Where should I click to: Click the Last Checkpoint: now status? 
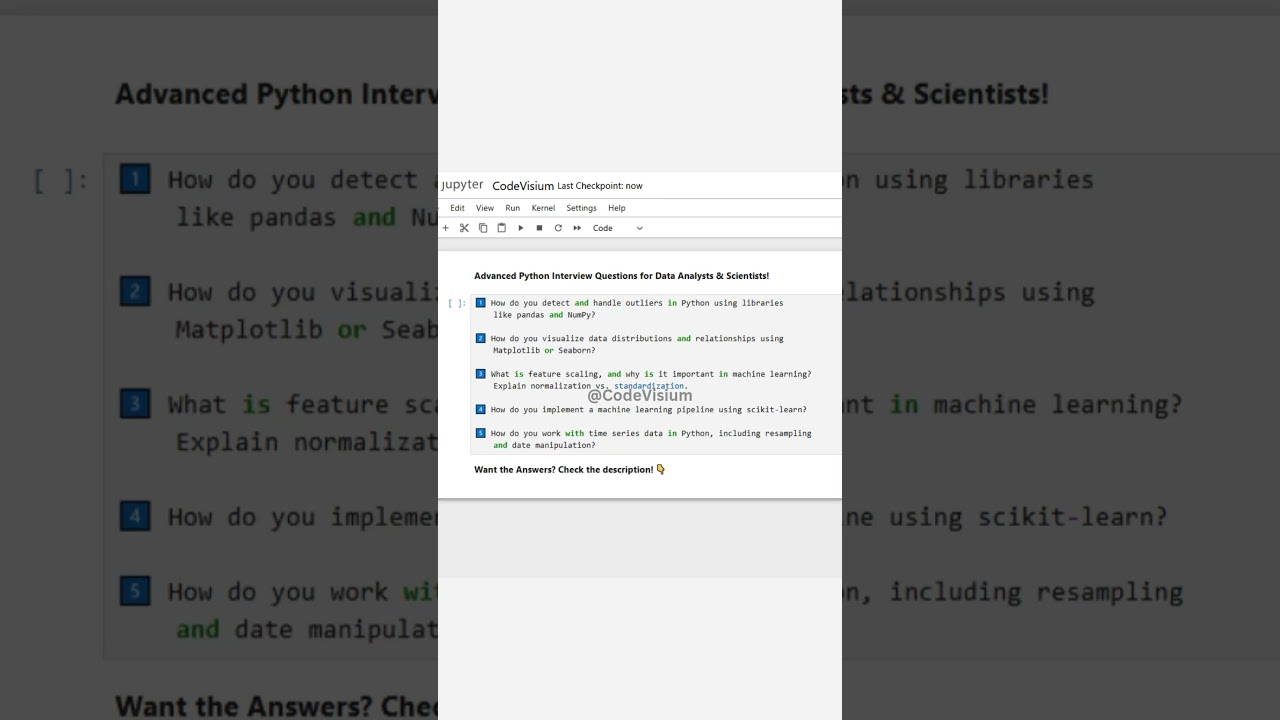[x=600, y=186]
